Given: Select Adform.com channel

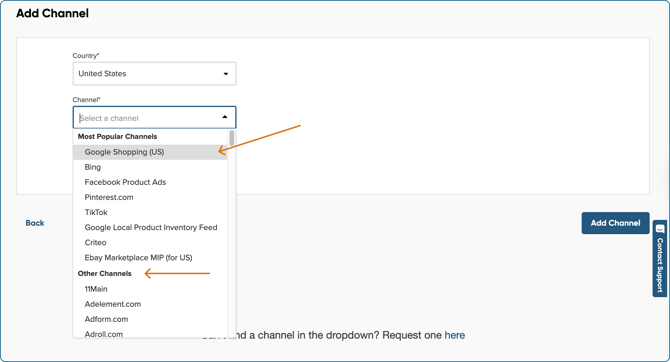Looking at the screenshot, I should point(150,319).
